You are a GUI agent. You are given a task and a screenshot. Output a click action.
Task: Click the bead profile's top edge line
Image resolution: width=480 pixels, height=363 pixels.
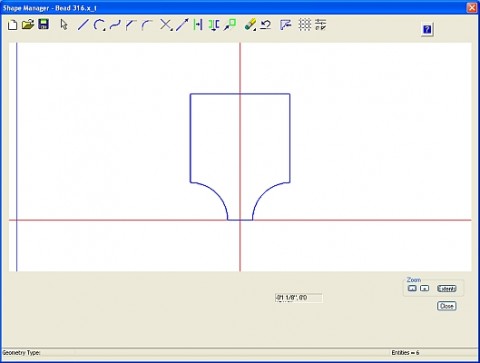coord(240,94)
